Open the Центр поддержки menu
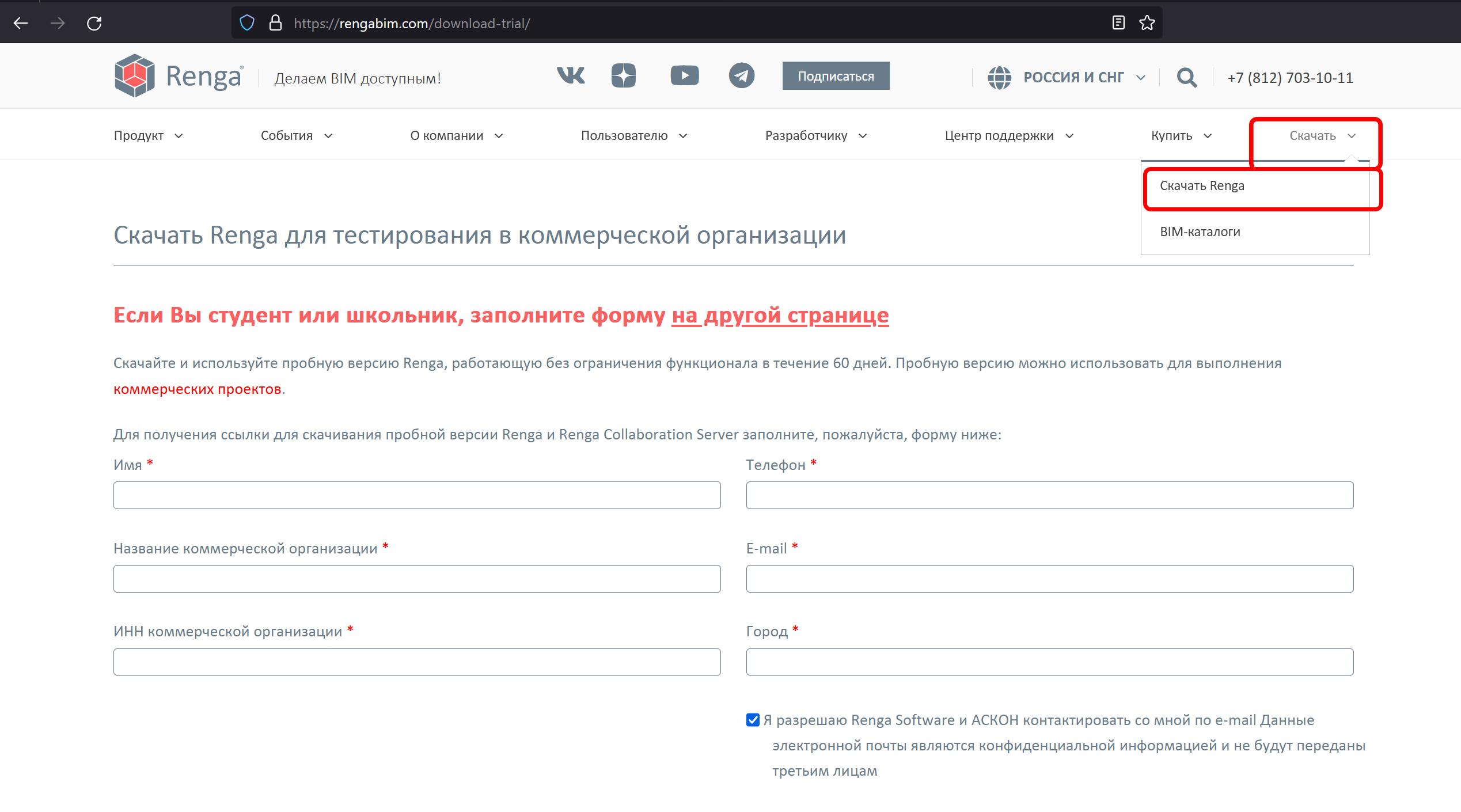 tap(1009, 136)
